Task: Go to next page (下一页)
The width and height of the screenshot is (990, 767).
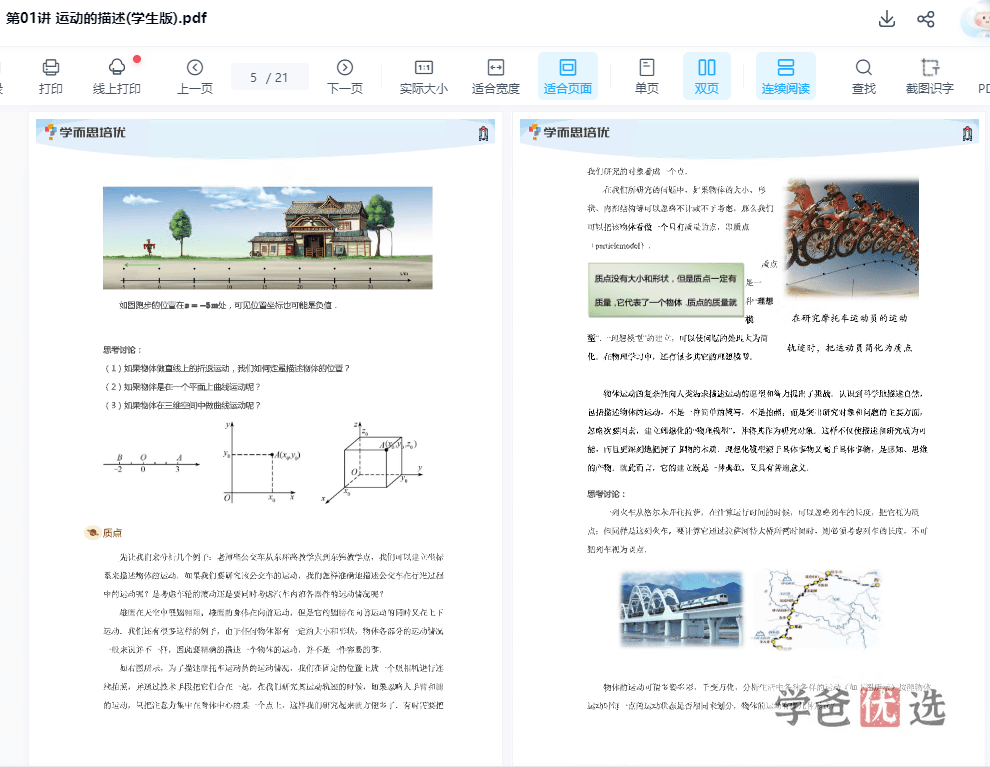Action: pos(345,76)
